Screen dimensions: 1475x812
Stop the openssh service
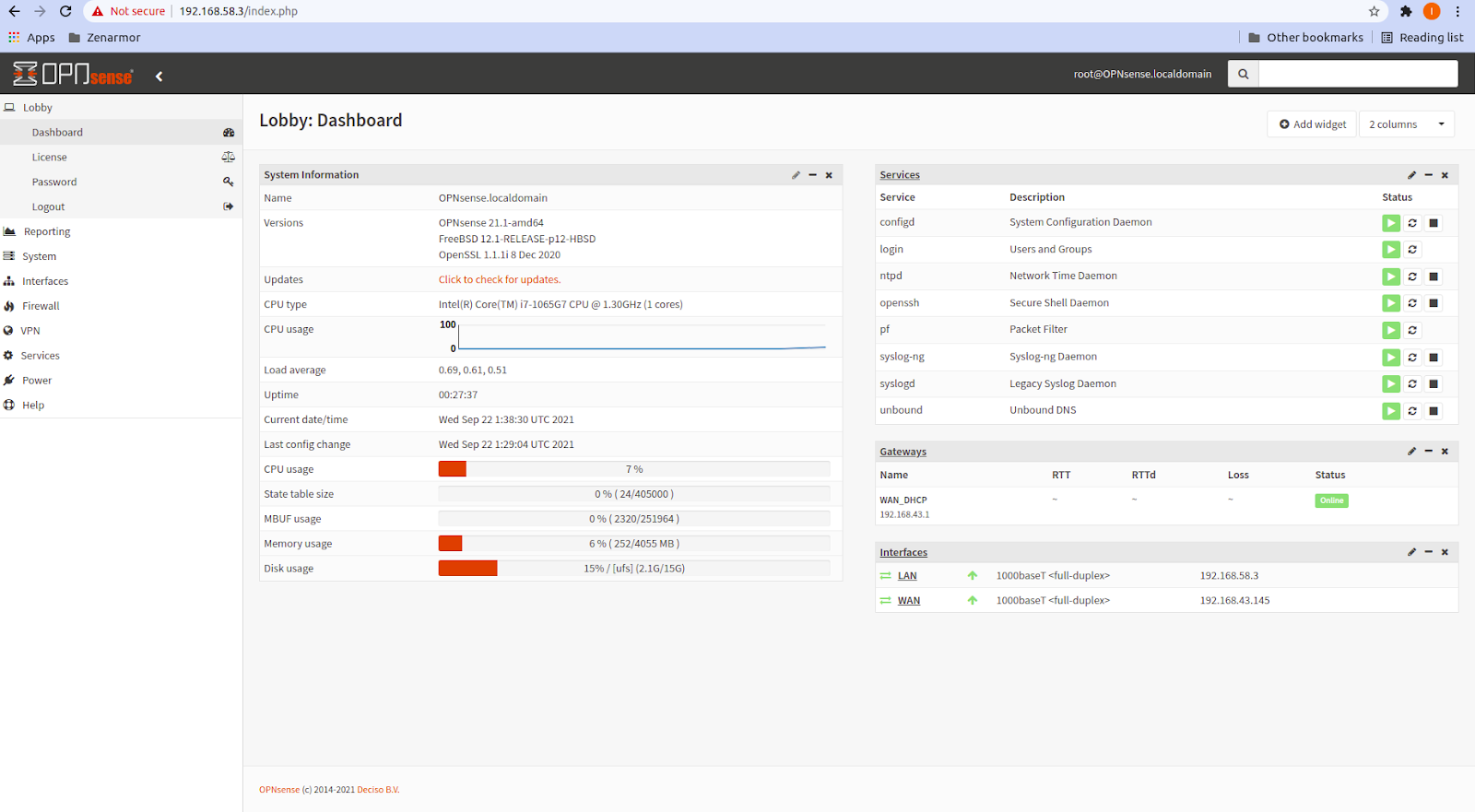[x=1434, y=303]
